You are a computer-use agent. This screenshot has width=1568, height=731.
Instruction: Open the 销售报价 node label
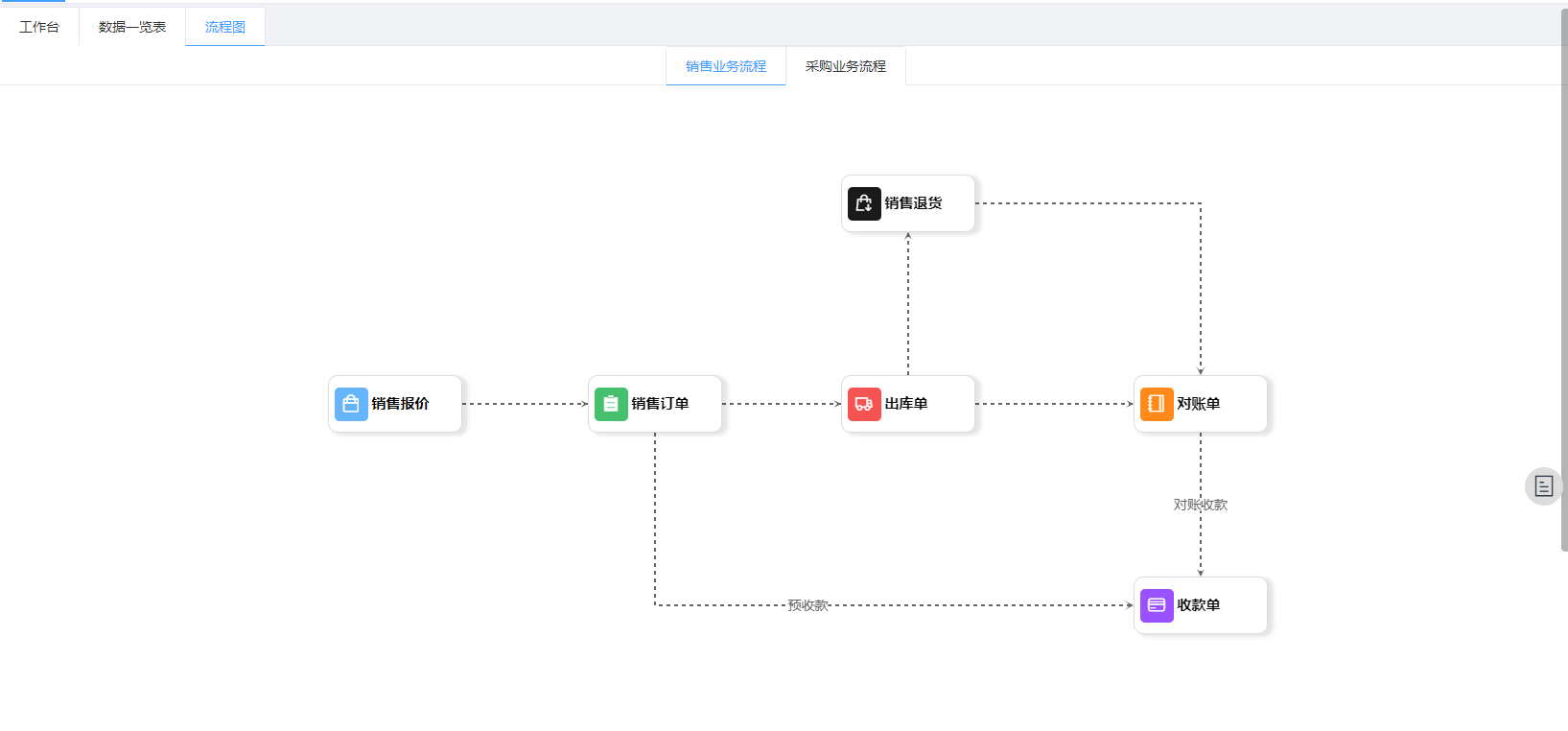[401, 404]
